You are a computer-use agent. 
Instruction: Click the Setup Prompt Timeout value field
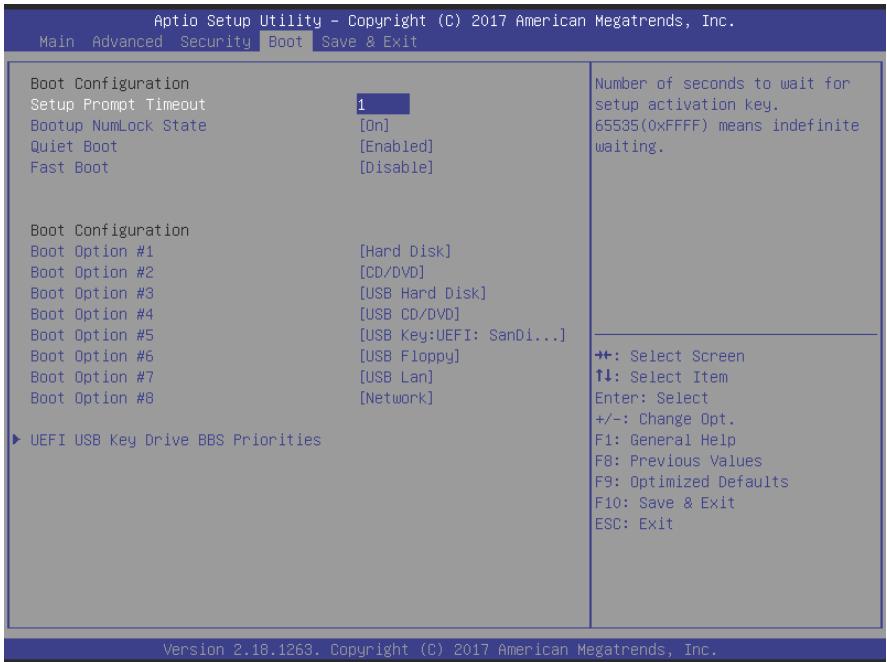tap(383, 105)
